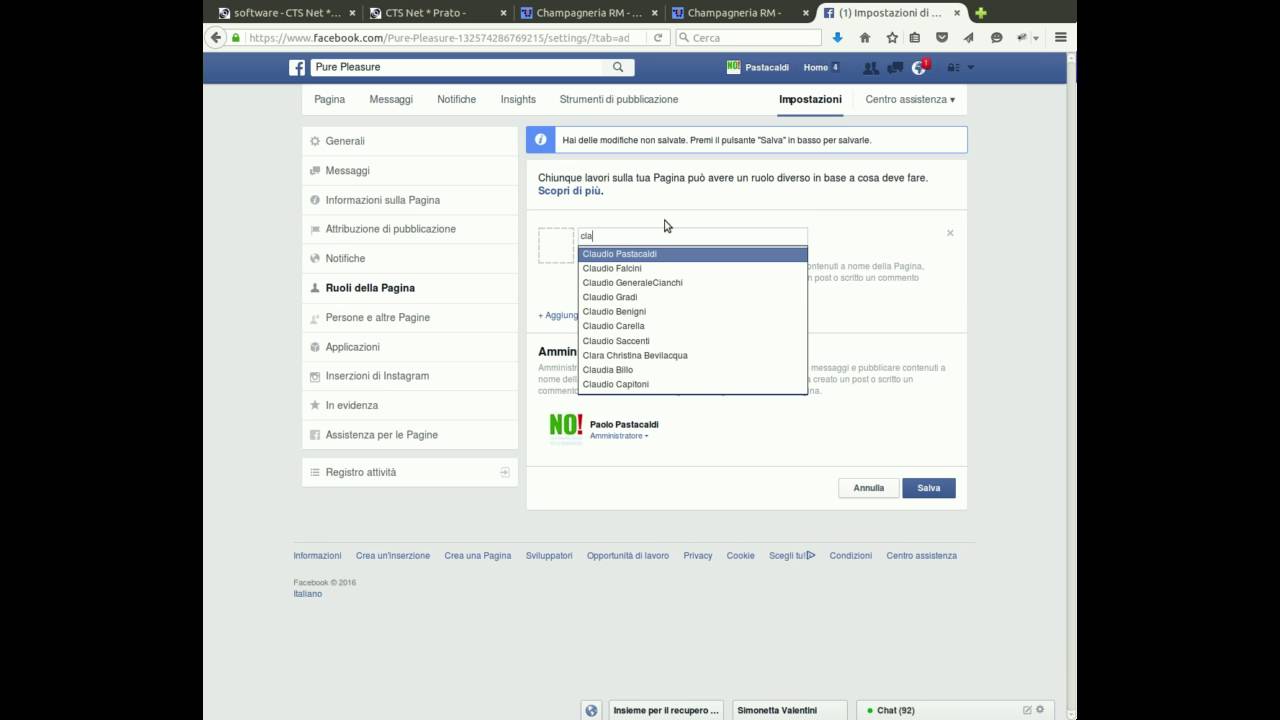Click the Firefox 'Cerca' search box
Screen dimensions: 1280x720
[x=749, y=38]
